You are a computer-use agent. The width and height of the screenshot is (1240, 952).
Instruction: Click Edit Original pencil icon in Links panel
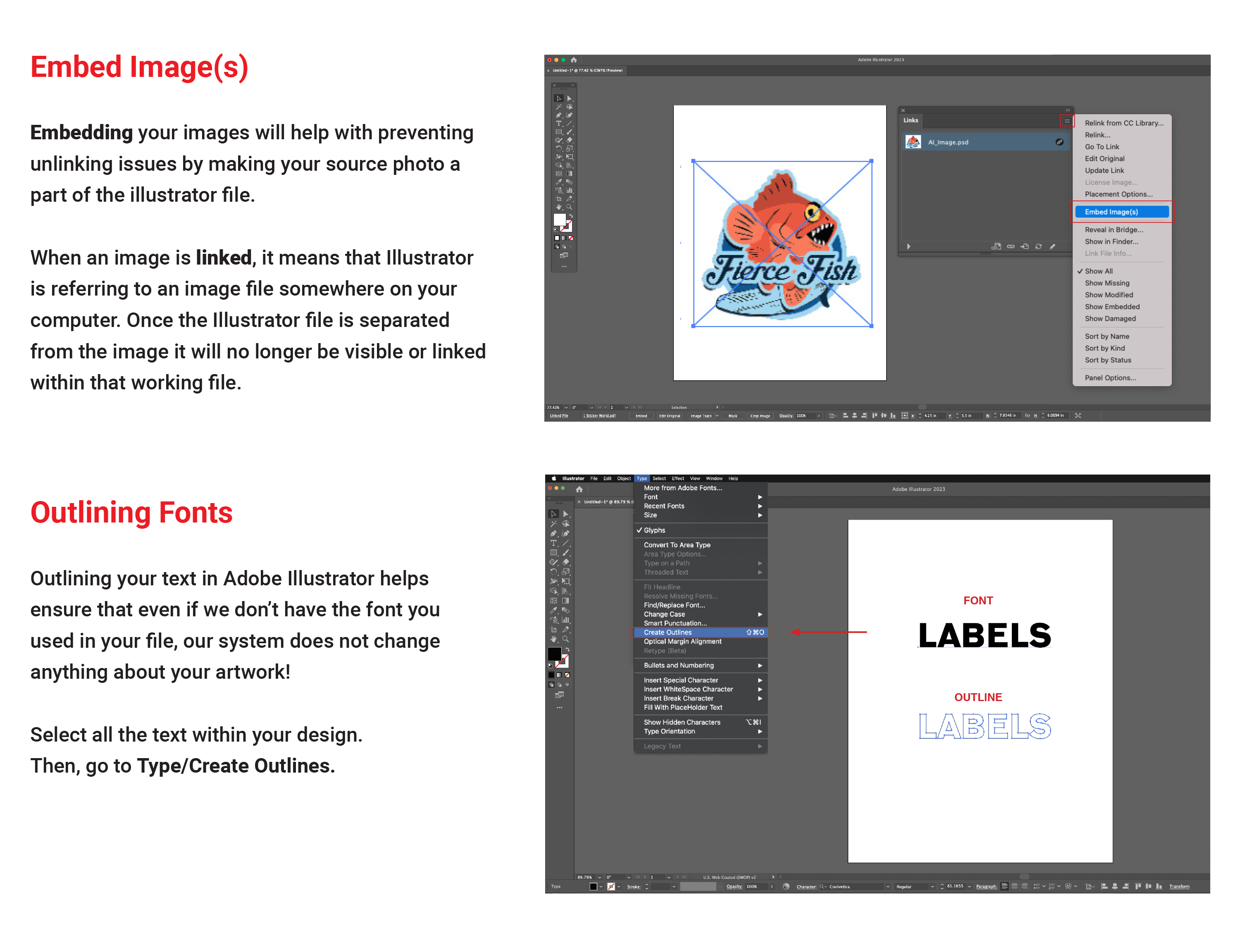click(x=1052, y=246)
